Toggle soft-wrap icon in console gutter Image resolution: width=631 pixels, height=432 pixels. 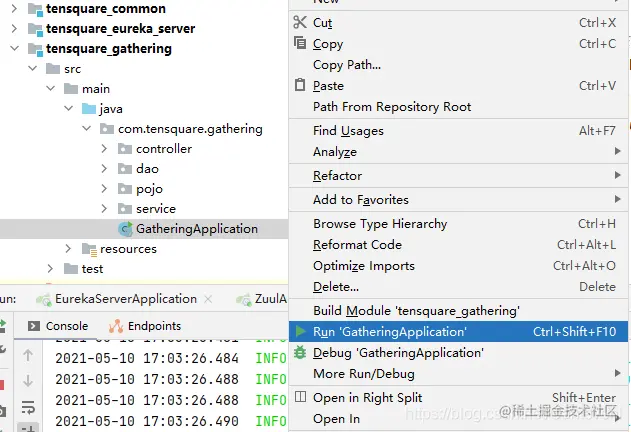(x=28, y=407)
